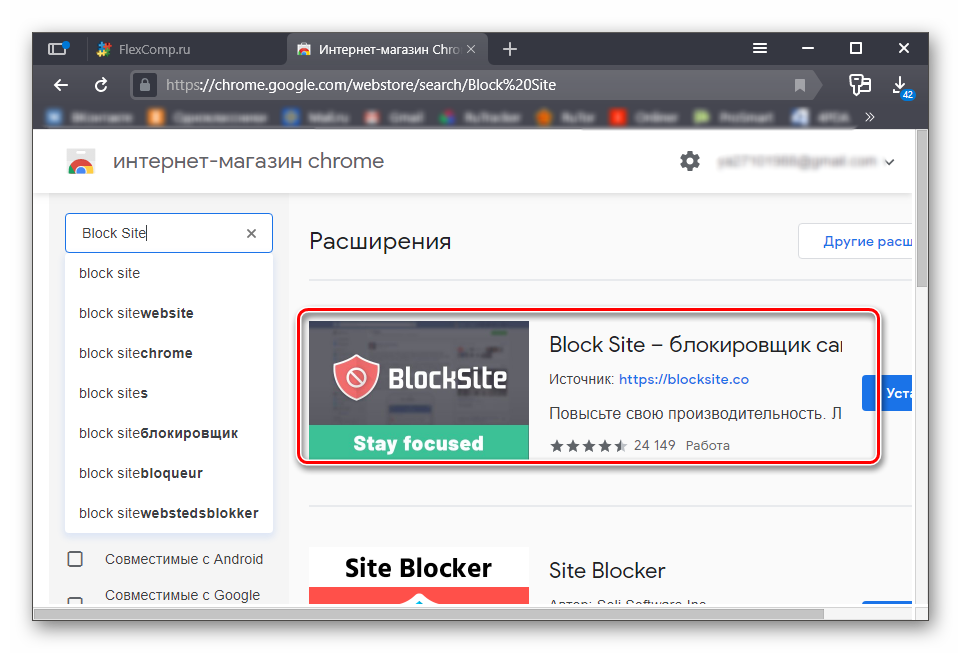Open the browser hamburger menu

pos(760,48)
